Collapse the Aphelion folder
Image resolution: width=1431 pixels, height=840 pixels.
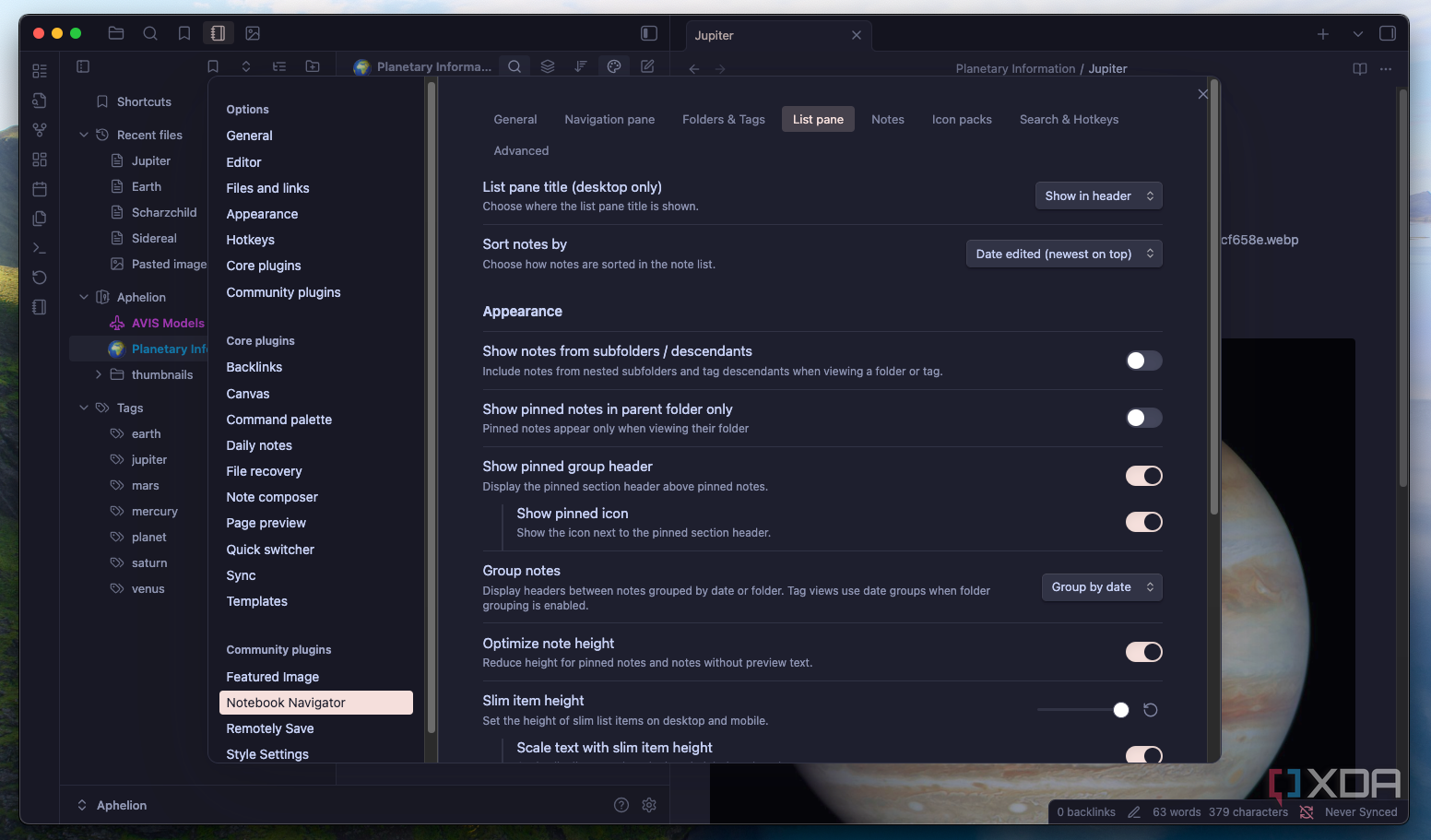pyautogui.click(x=84, y=297)
